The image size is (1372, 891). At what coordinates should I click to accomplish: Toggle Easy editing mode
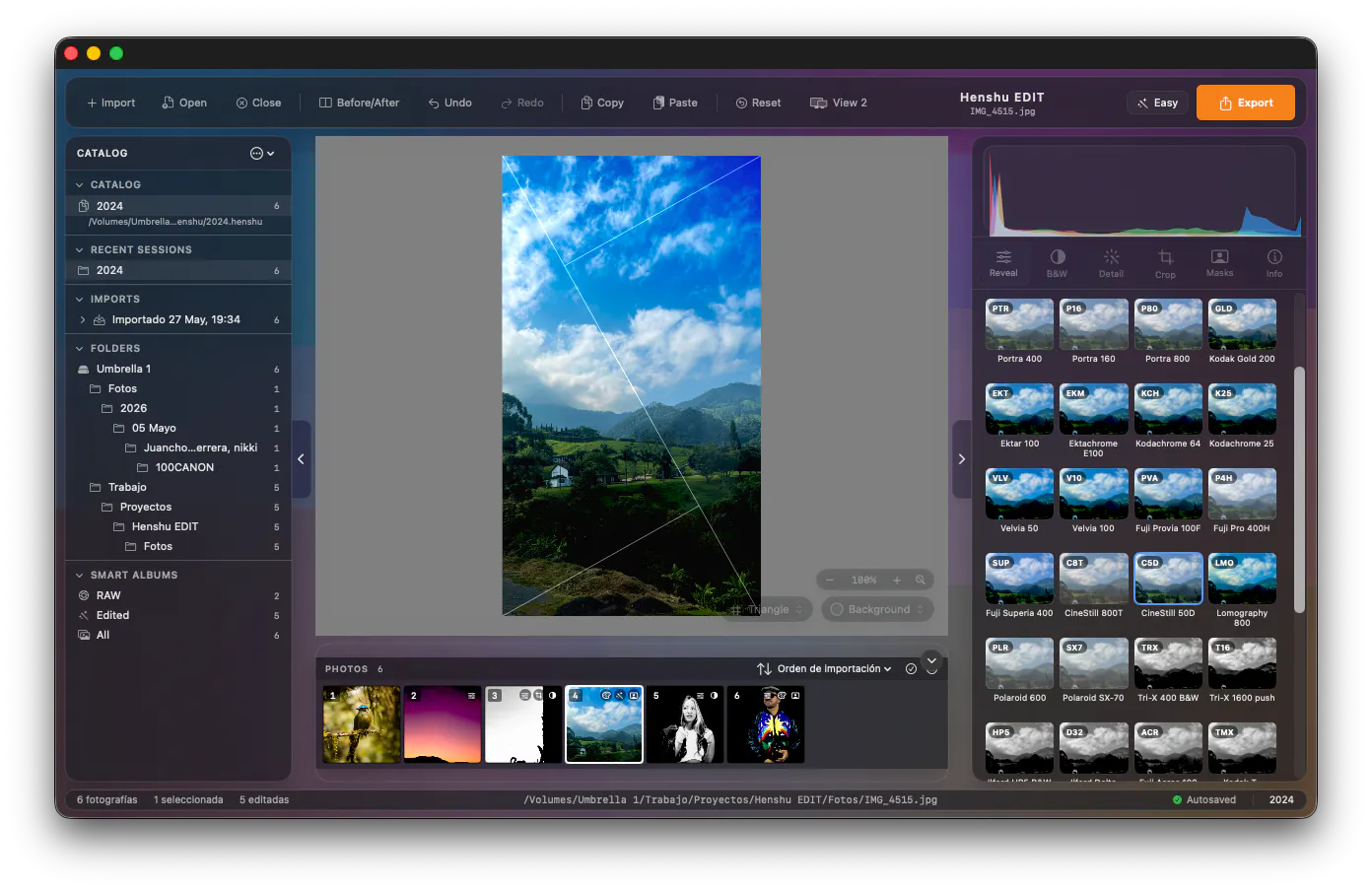(x=1157, y=103)
